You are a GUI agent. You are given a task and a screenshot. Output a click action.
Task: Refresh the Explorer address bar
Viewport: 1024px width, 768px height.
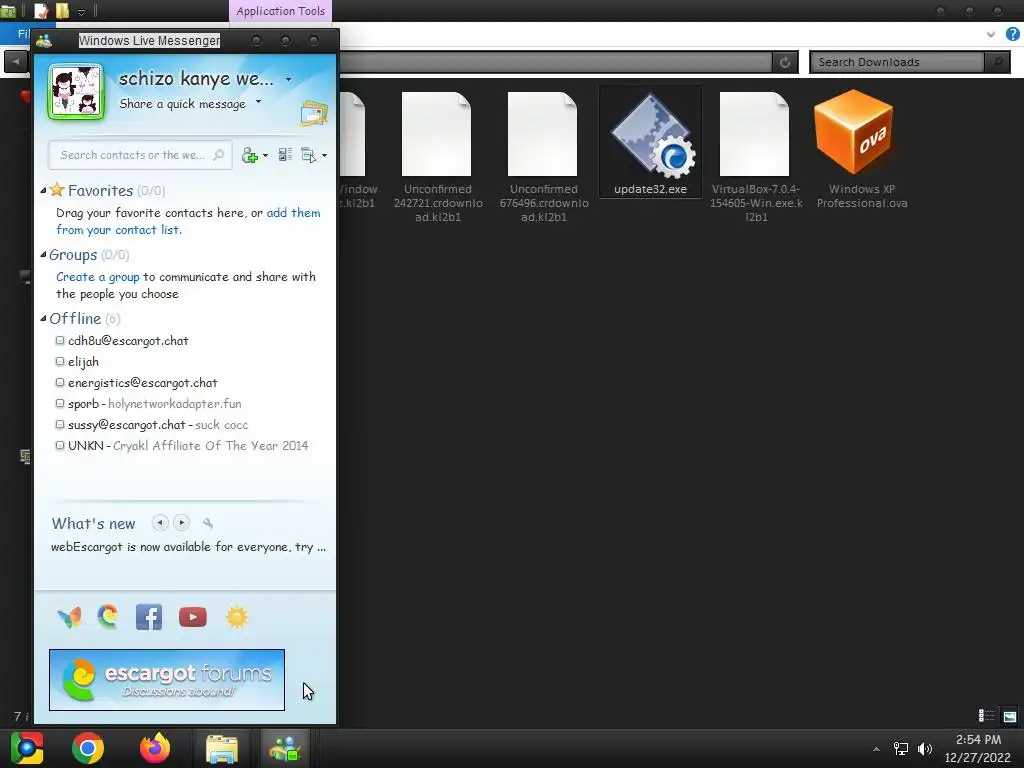click(785, 62)
